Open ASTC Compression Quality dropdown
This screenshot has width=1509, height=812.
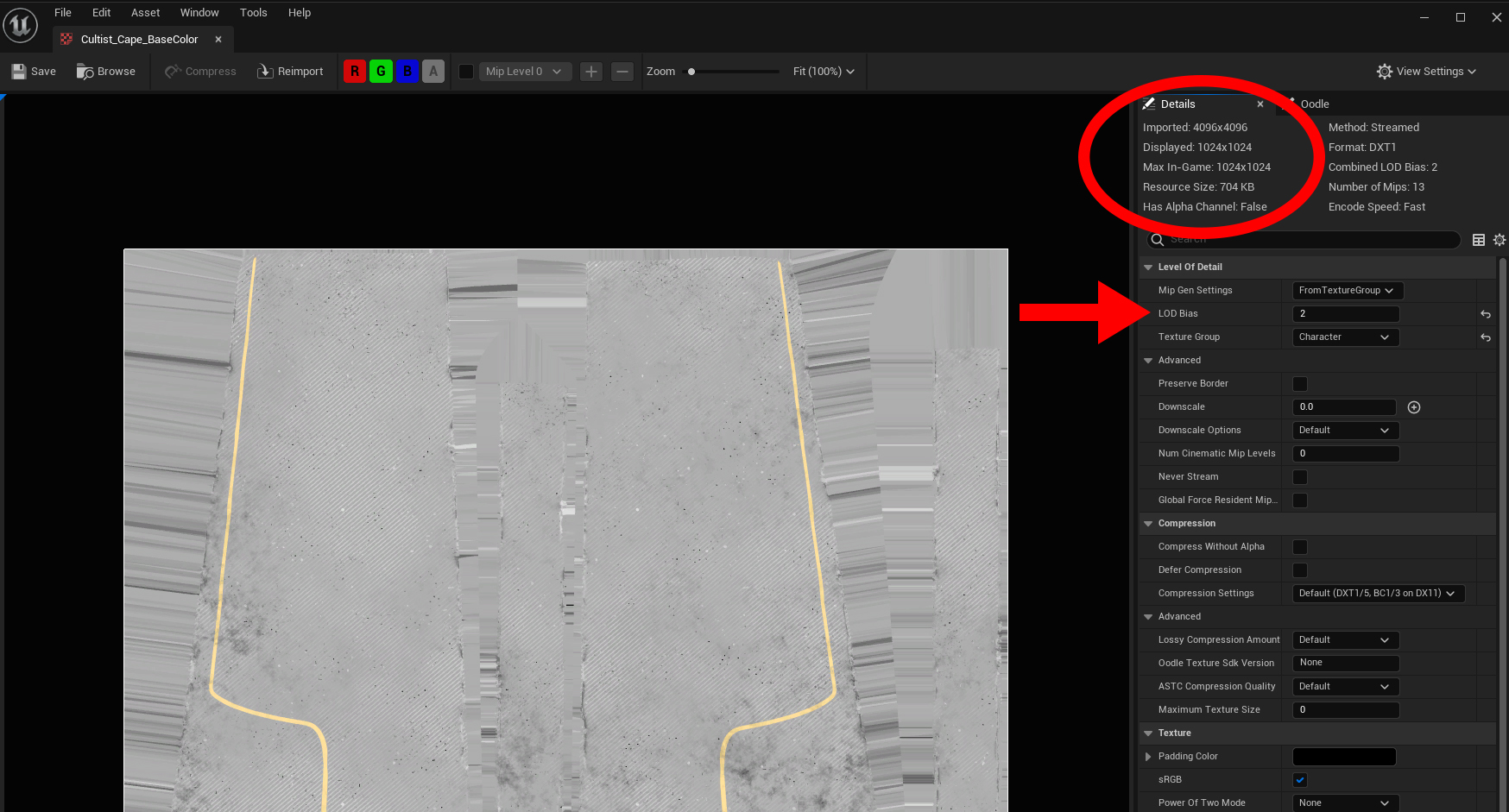[x=1346, y=687]
